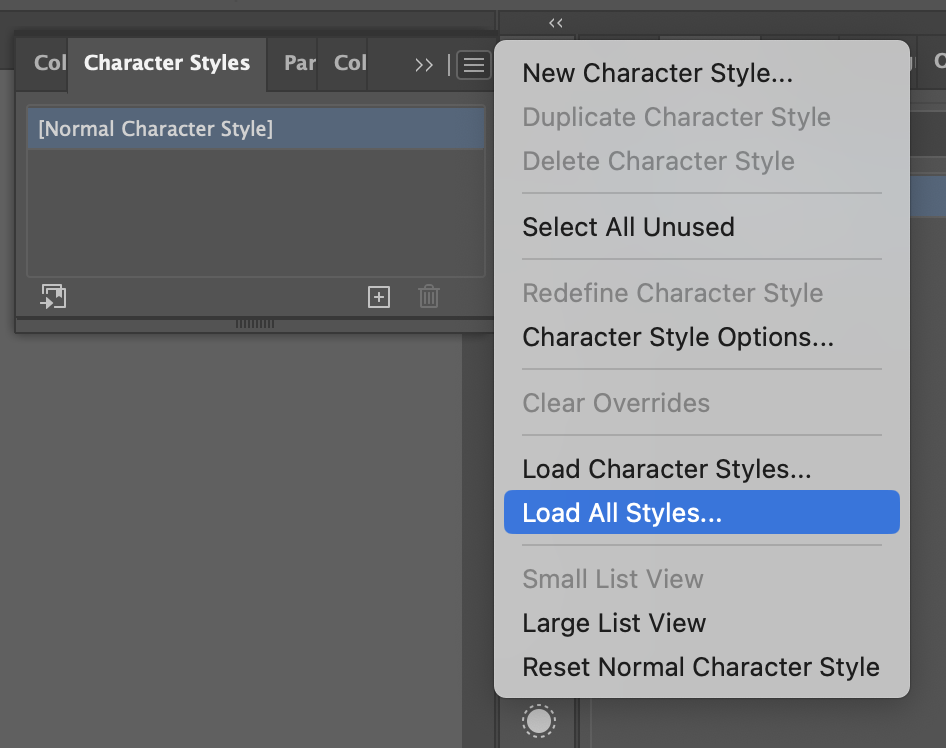Screen dimensions: 946x748
Task: Click the load styles icon at panel bottom-left
Action: [54, 296]
